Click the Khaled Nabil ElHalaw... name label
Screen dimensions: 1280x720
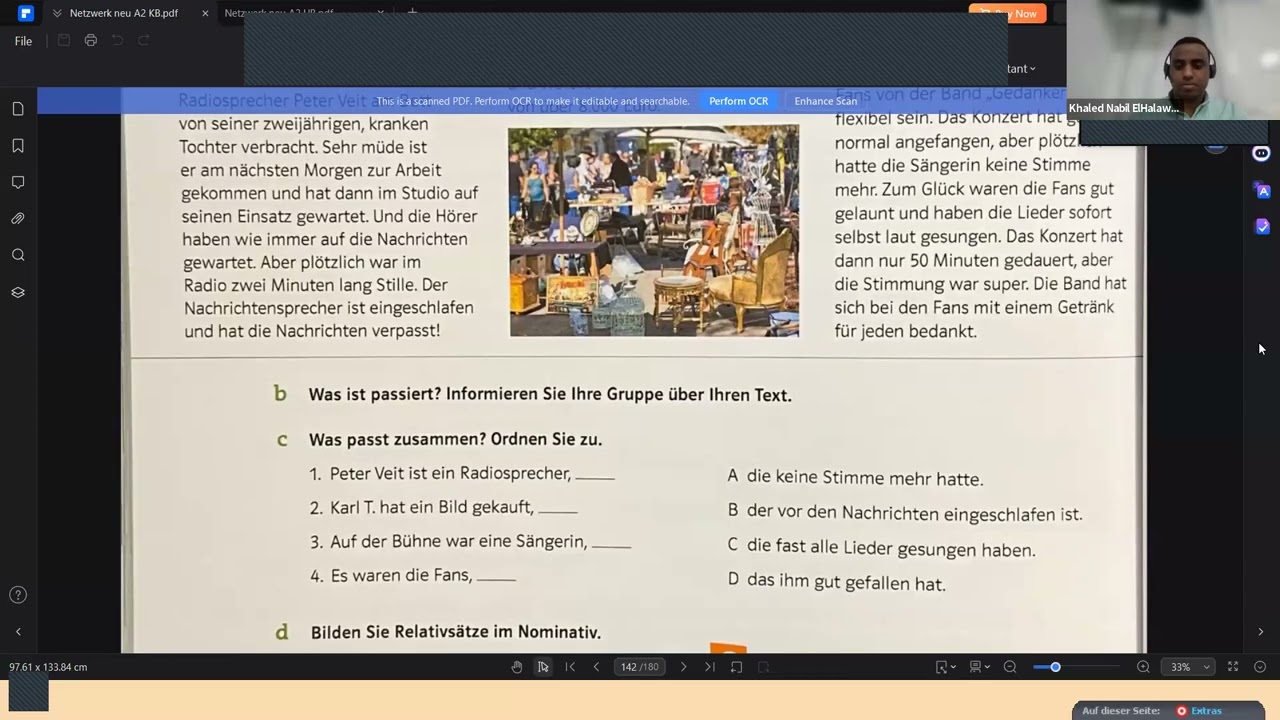coord(1123,108)
